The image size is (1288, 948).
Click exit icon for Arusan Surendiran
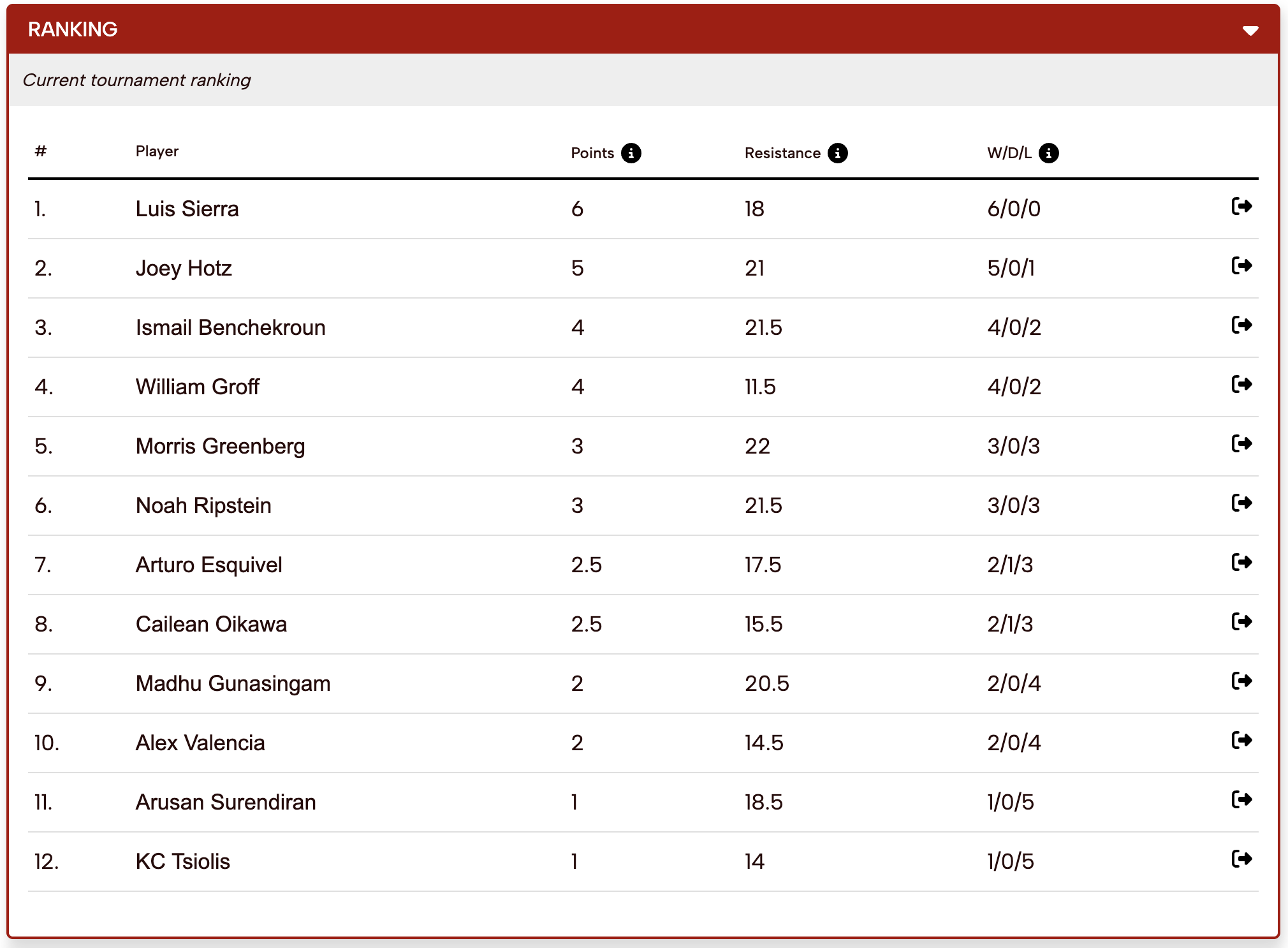pyautogui.click(x=1241, y=800)
